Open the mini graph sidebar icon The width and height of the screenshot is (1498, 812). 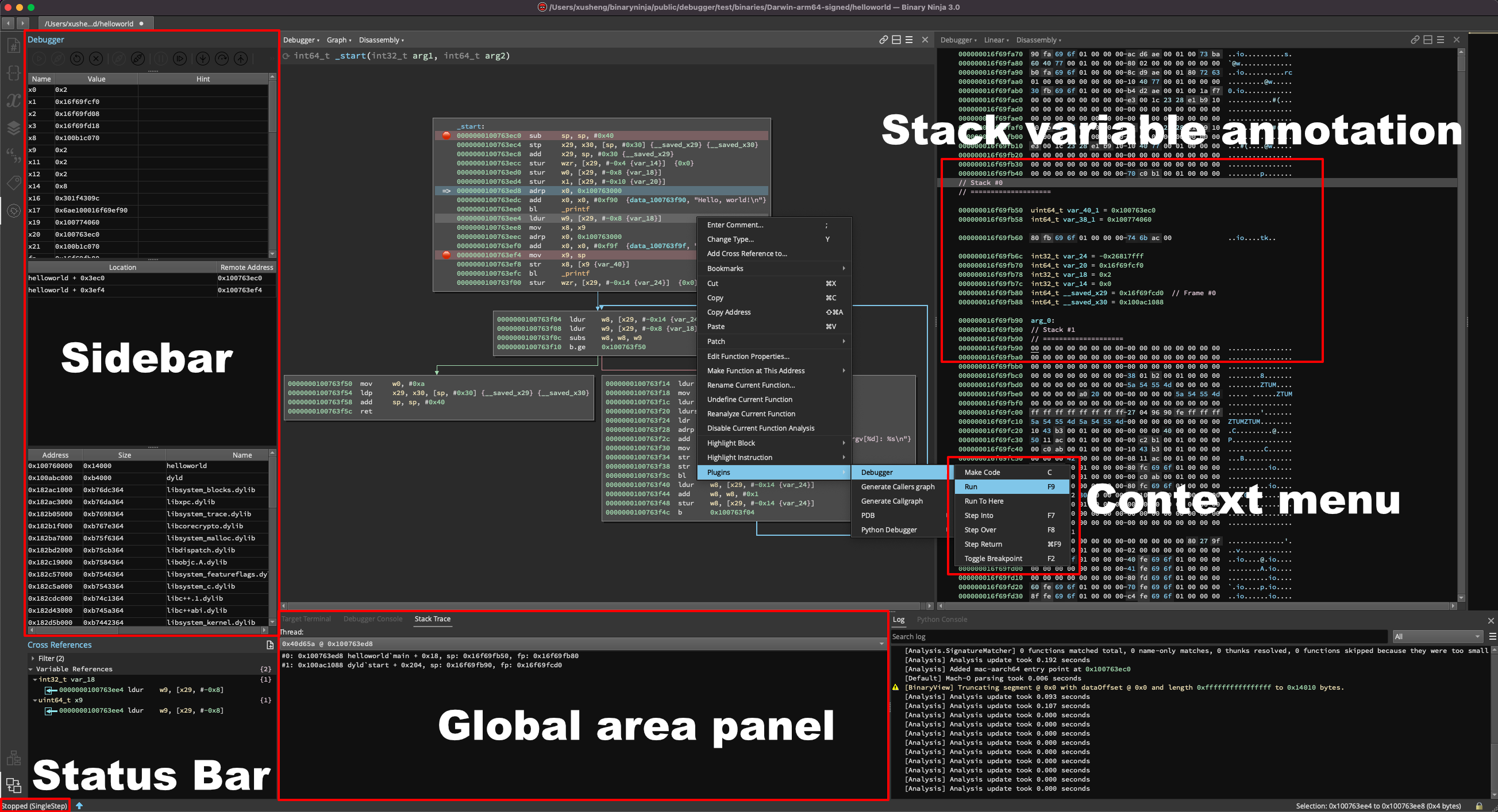pos(13,758)
